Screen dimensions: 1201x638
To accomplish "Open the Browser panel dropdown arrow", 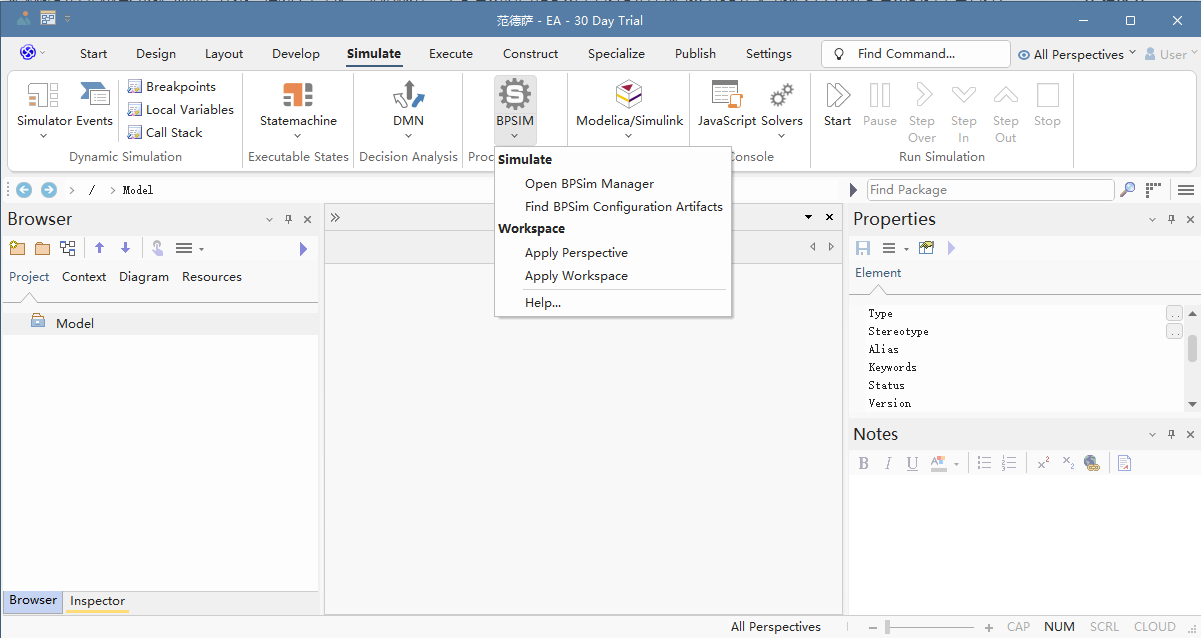I will point(269,220).
